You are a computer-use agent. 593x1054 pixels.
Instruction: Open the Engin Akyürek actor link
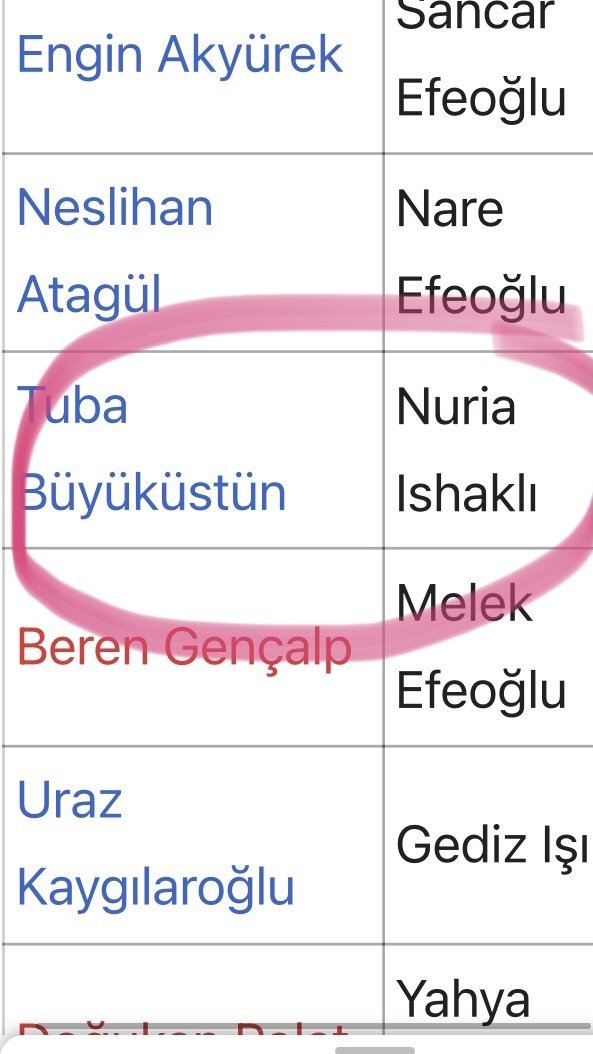pos(180,55)
